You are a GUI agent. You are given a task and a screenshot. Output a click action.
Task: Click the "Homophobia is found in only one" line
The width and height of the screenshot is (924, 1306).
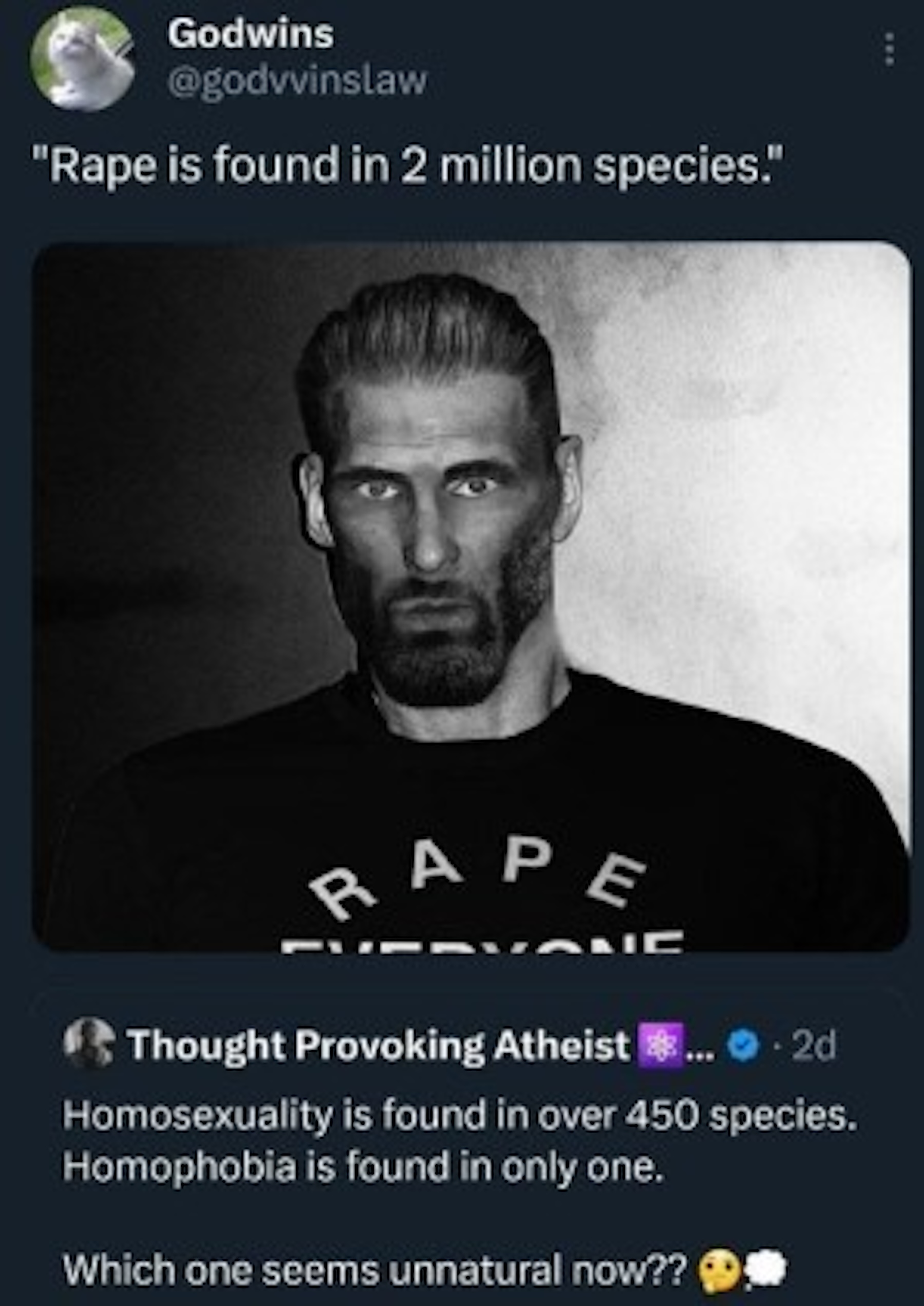pyautogui.click(x=363, y=1167)
